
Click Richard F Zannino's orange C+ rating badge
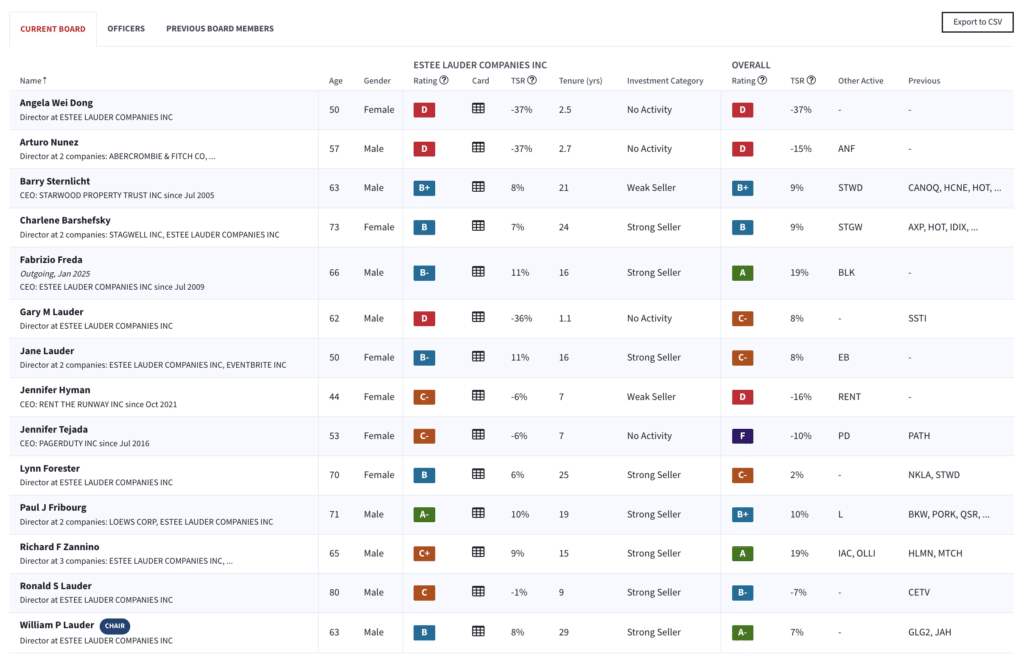[x=424, y=554]
